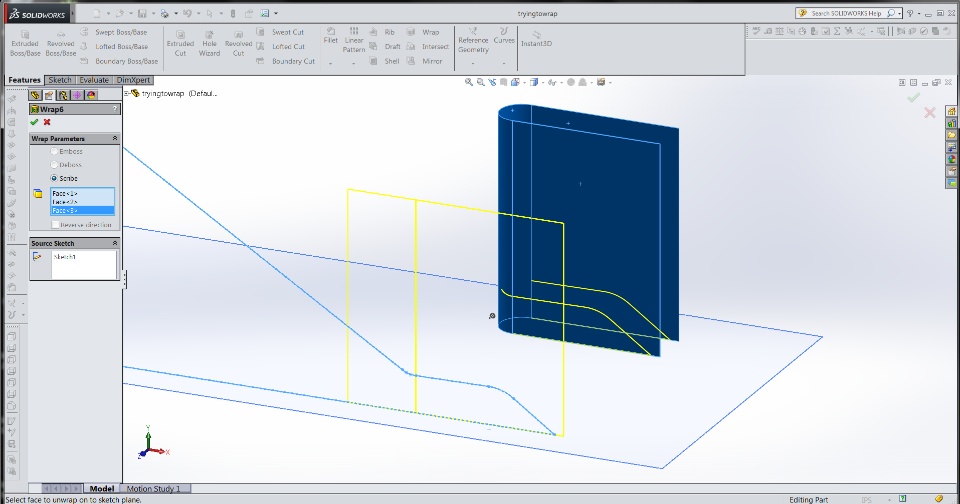Open Reference Geometry tool

(x=473, y=40)
